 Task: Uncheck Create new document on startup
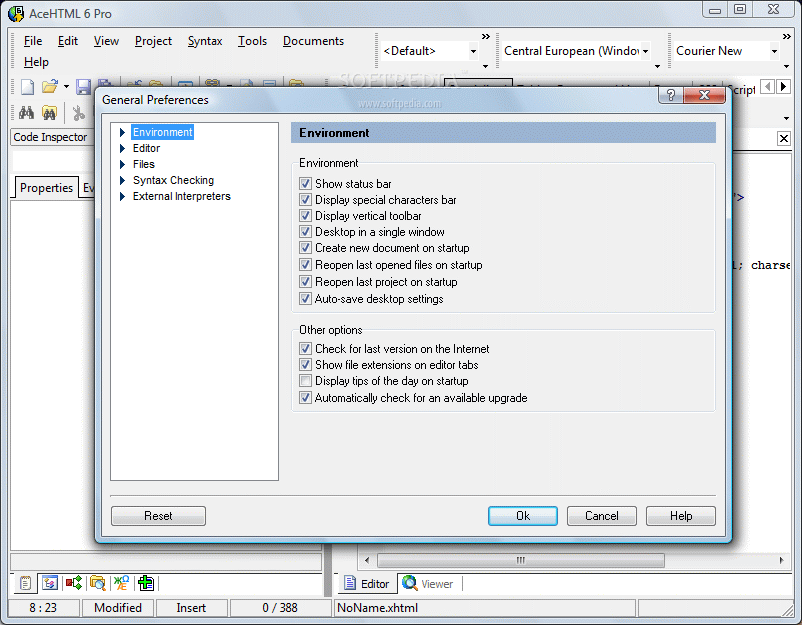305,248
